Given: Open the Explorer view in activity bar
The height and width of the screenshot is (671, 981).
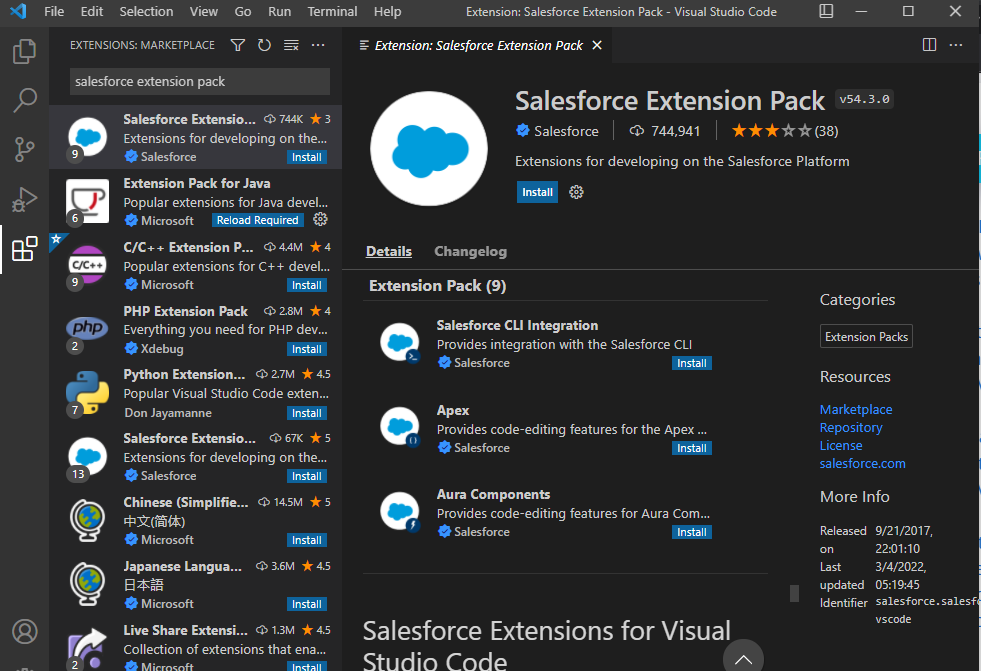Looking at the screenshot, I should [24, 51].
